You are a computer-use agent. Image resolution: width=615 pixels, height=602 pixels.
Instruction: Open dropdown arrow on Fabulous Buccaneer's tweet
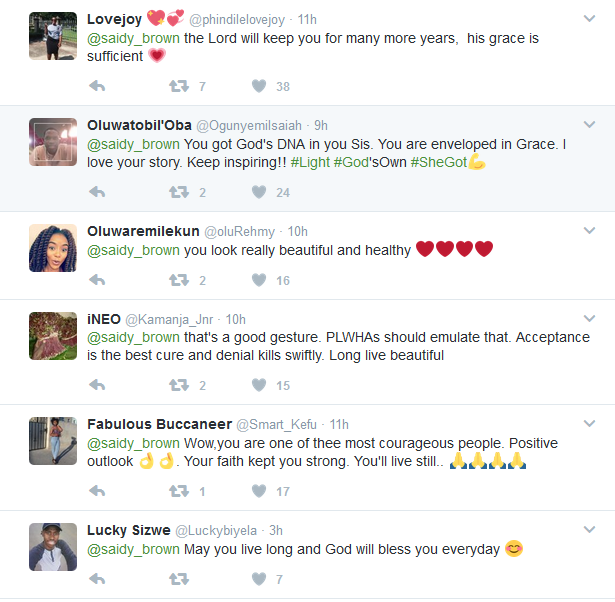click(590, 424)
